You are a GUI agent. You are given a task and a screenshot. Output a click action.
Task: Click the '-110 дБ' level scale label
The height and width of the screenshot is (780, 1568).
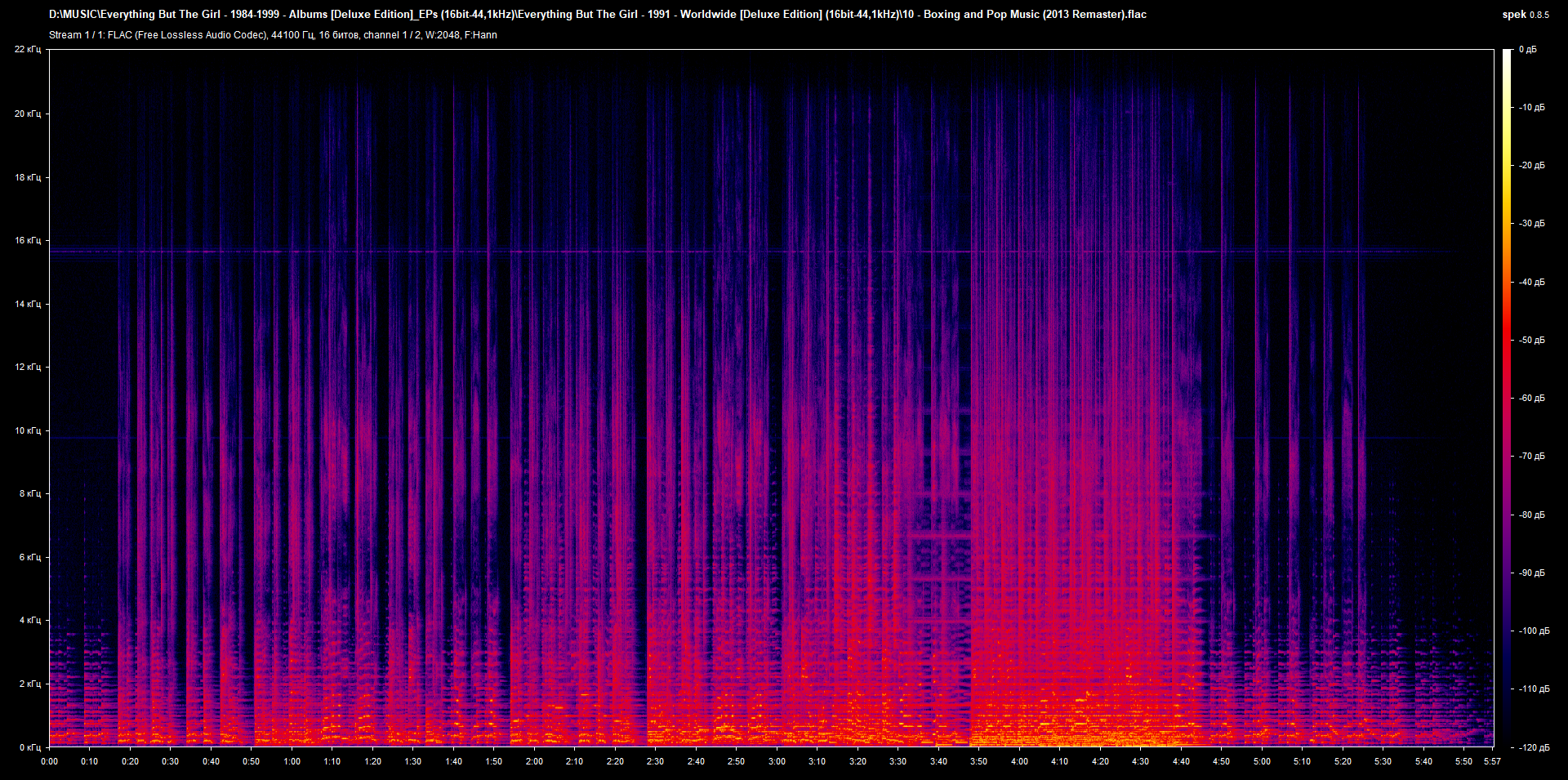(x=1534, y=689)
